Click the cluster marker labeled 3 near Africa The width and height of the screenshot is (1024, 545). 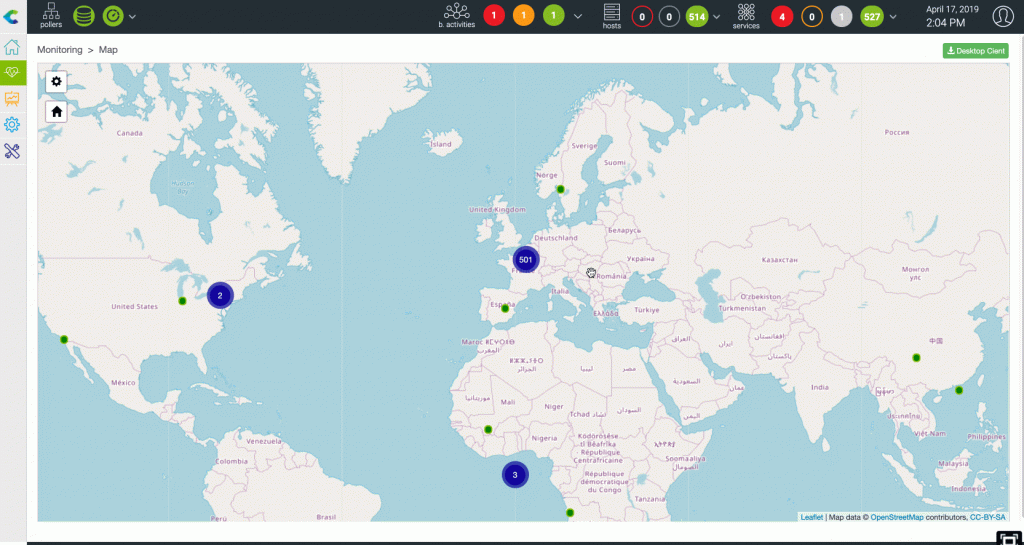pos(515,475)
